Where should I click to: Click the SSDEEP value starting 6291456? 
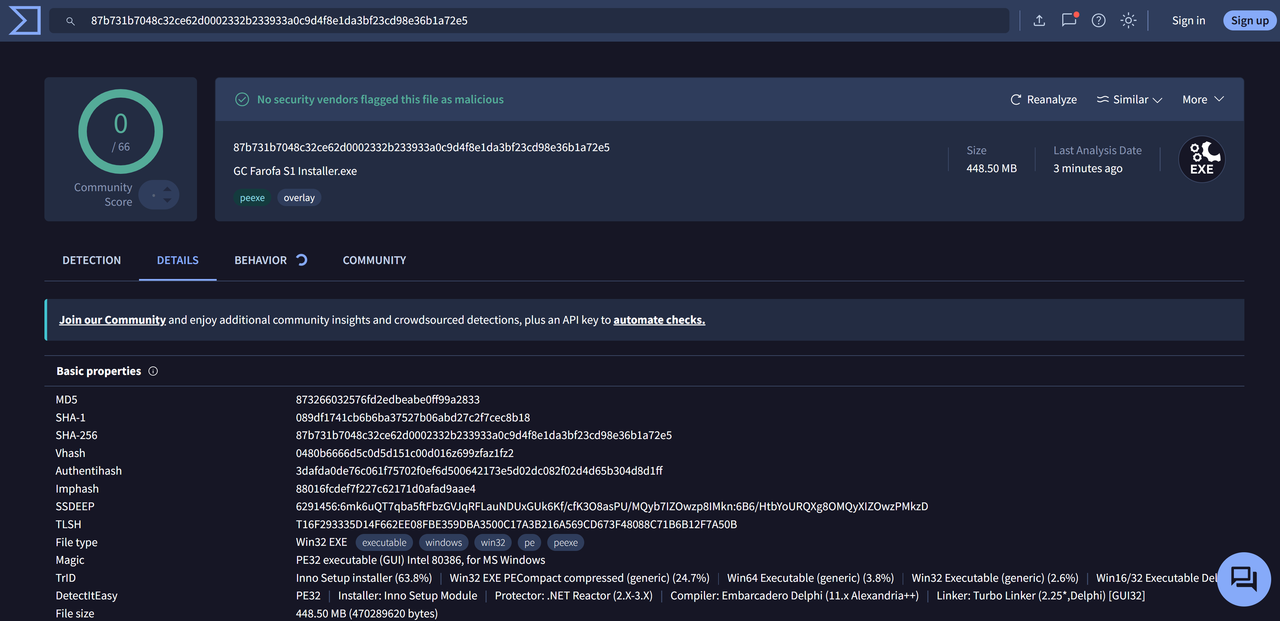click(x=612, y=507)
